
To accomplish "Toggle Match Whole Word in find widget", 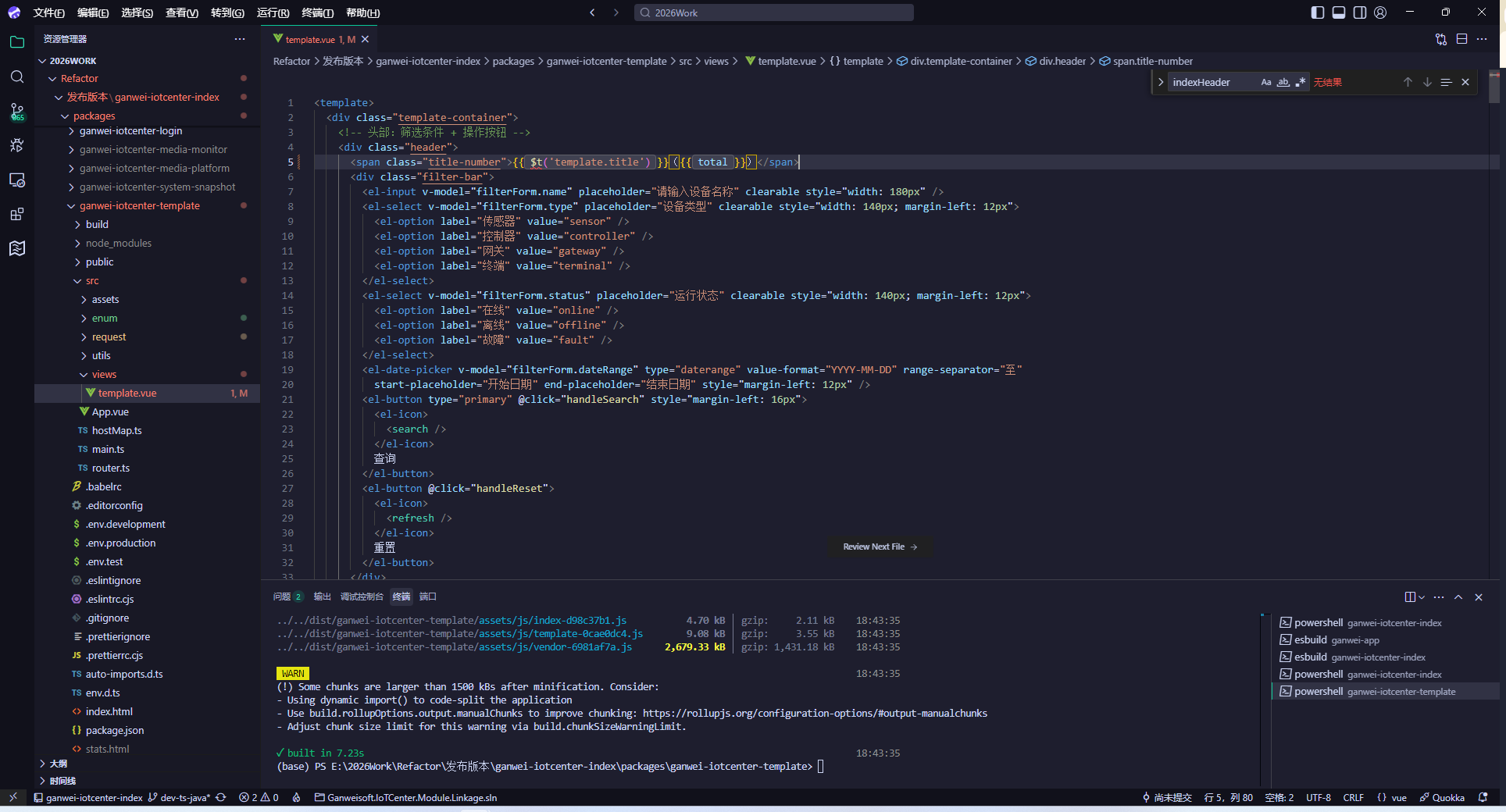I will [x=1283, y=82].
